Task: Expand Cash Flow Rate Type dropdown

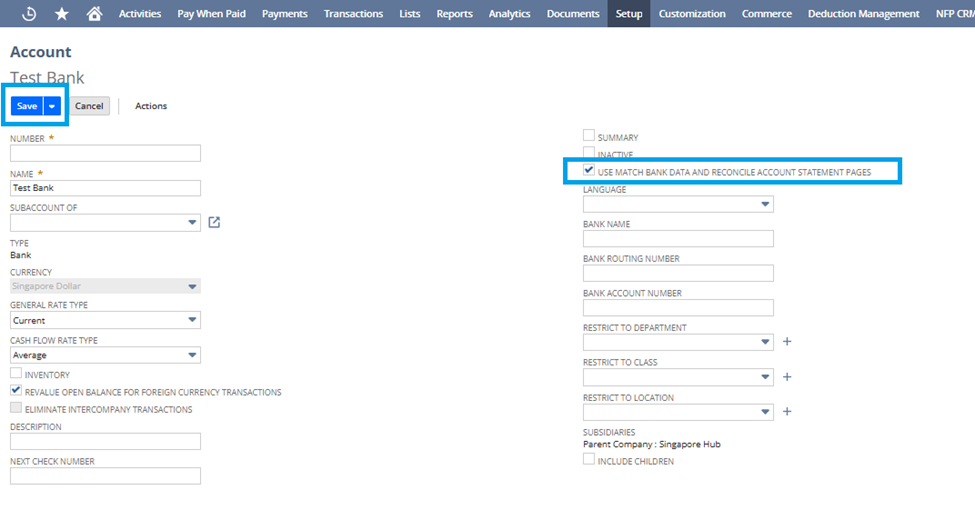Action: (192, 355)
